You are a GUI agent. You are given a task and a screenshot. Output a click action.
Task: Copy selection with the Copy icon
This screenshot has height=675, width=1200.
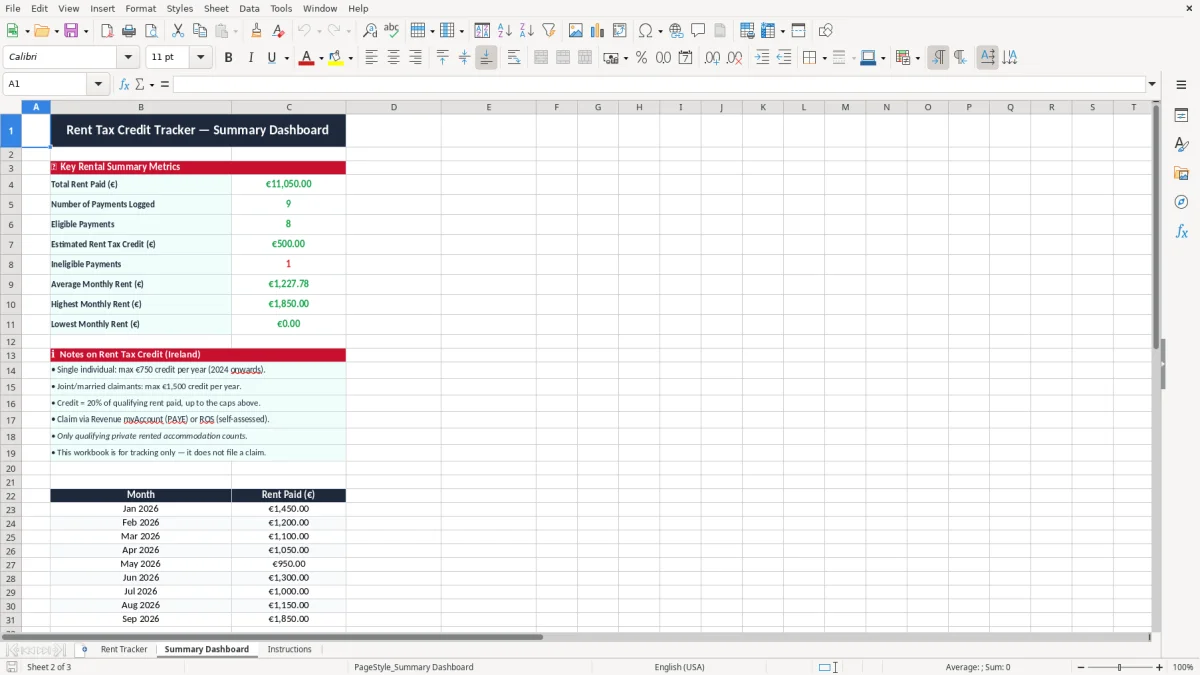pyautogui.click(x=200, y=31)
